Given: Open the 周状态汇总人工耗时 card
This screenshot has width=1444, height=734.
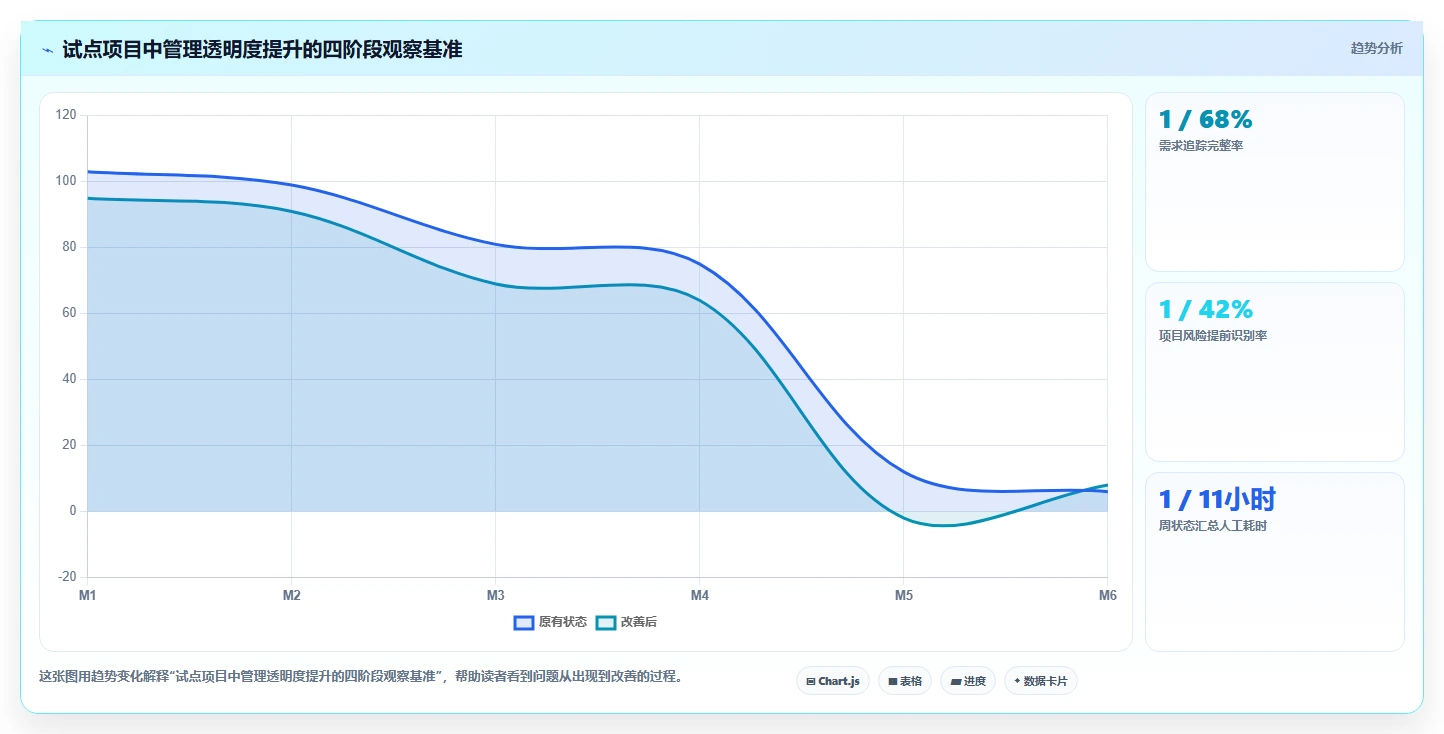Looking at the screenshot, I should (1274, 562).
